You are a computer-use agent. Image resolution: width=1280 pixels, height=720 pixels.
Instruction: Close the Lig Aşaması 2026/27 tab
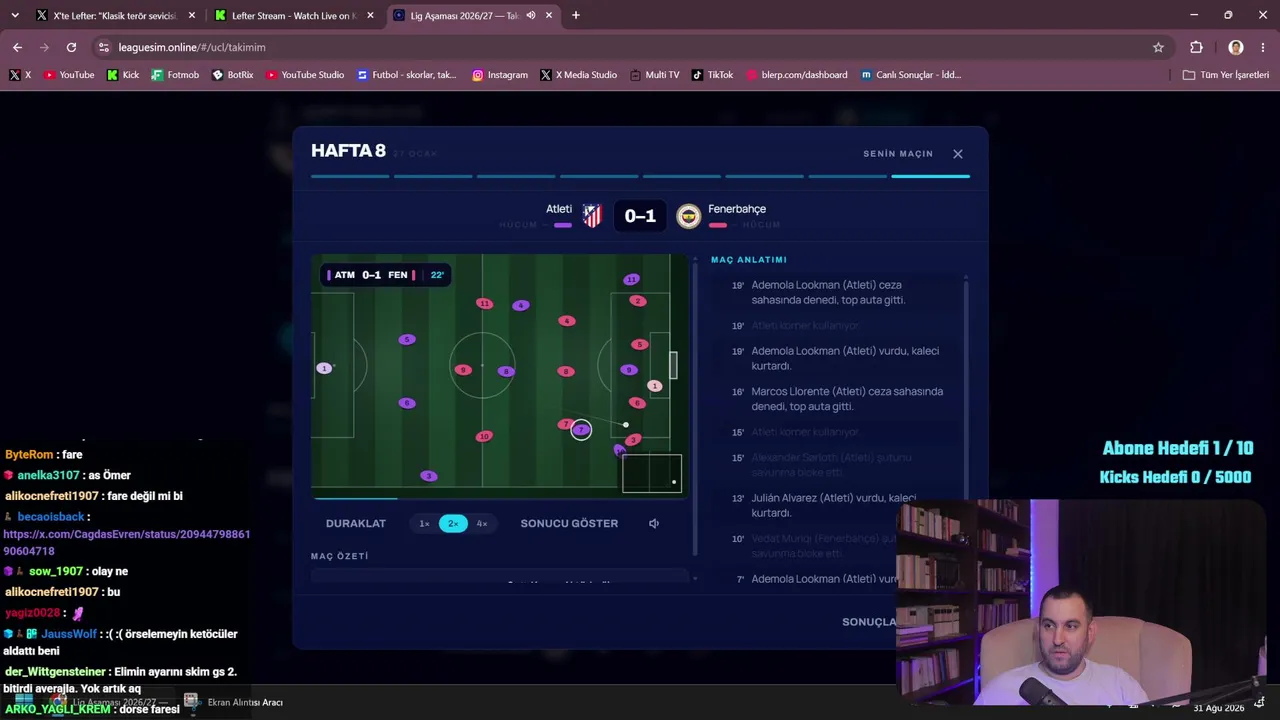tap(550, 16)
